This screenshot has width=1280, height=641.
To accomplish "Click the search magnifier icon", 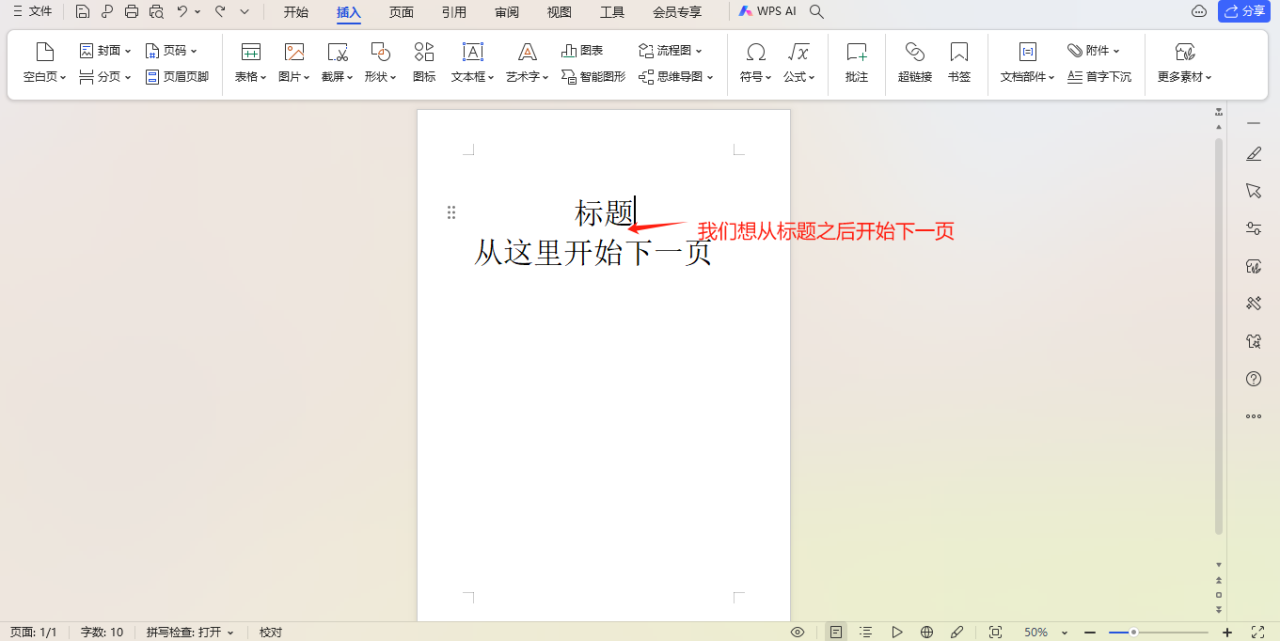I will click(816, 12).
